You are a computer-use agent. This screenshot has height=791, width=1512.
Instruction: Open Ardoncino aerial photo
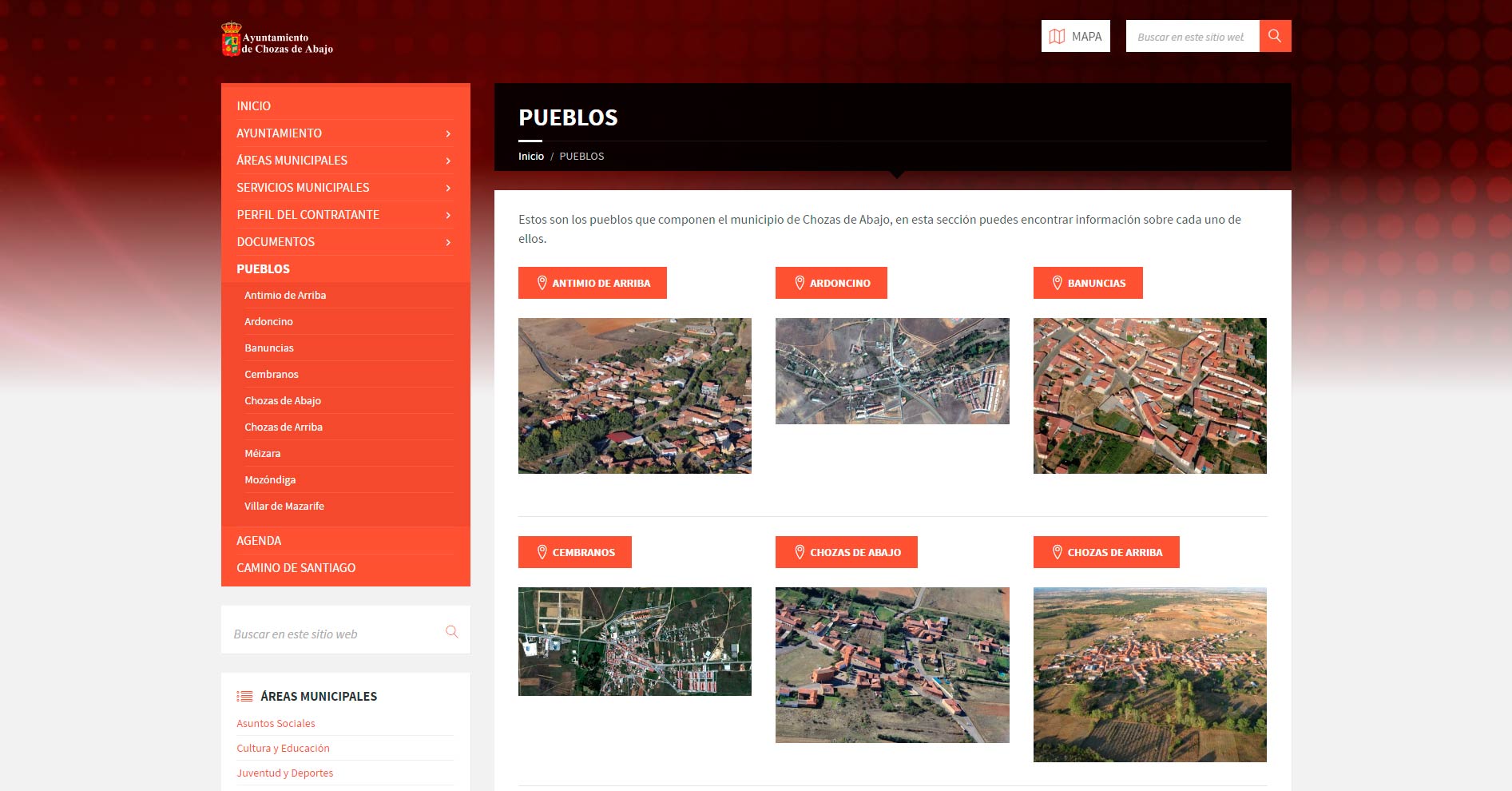892,371
